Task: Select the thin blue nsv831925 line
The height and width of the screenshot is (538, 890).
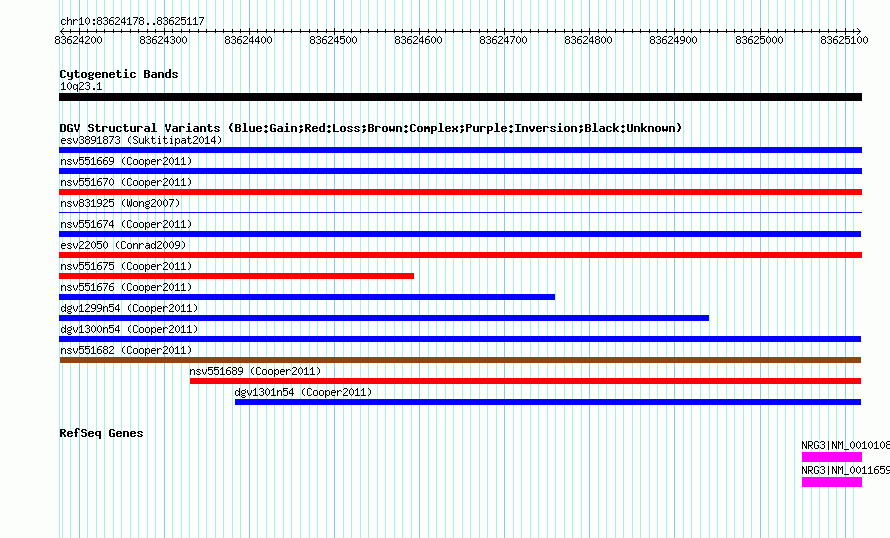Action: pyautogui.click(x=460, y=212)
